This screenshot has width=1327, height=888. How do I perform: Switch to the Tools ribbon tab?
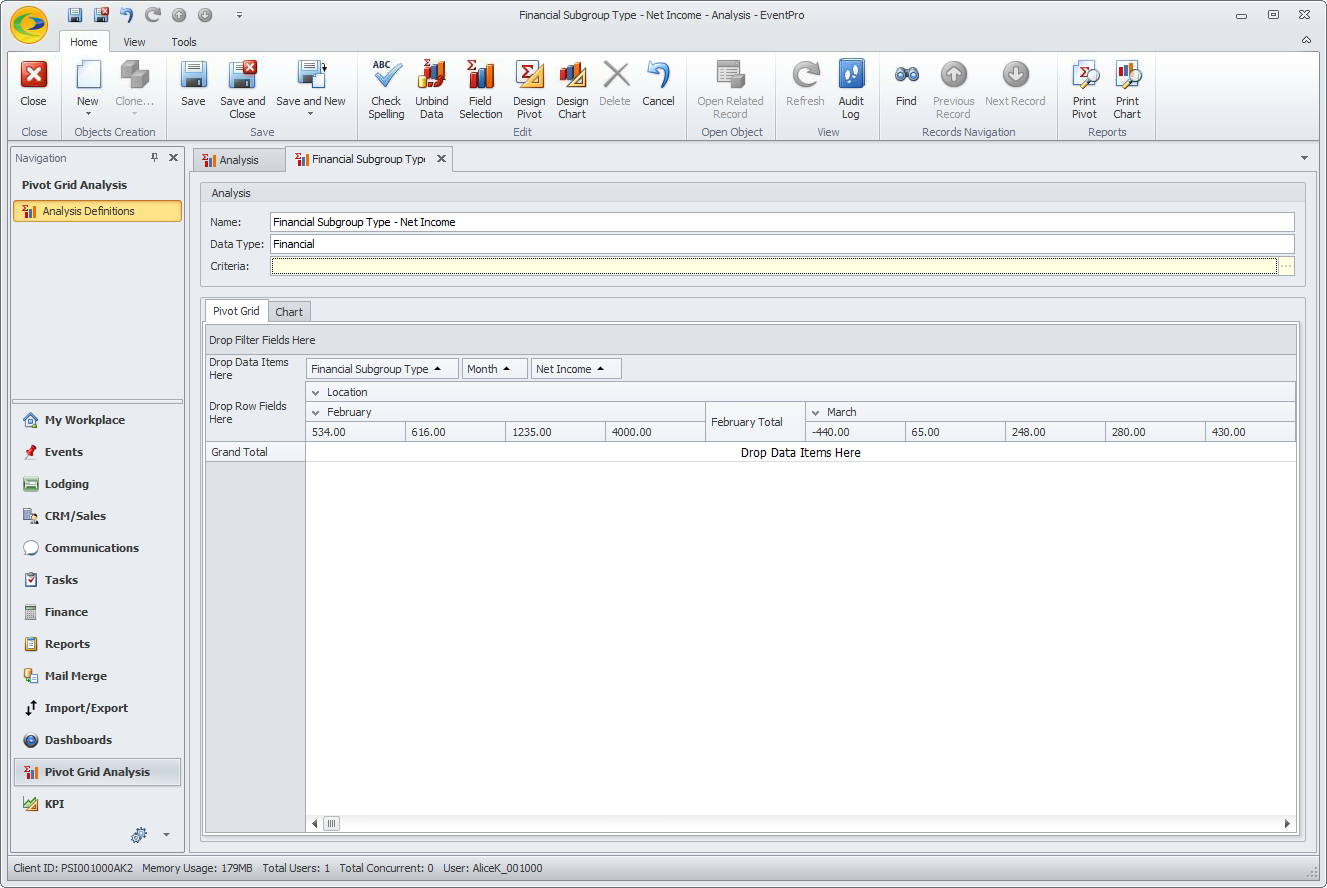click(x=184, y=42)
